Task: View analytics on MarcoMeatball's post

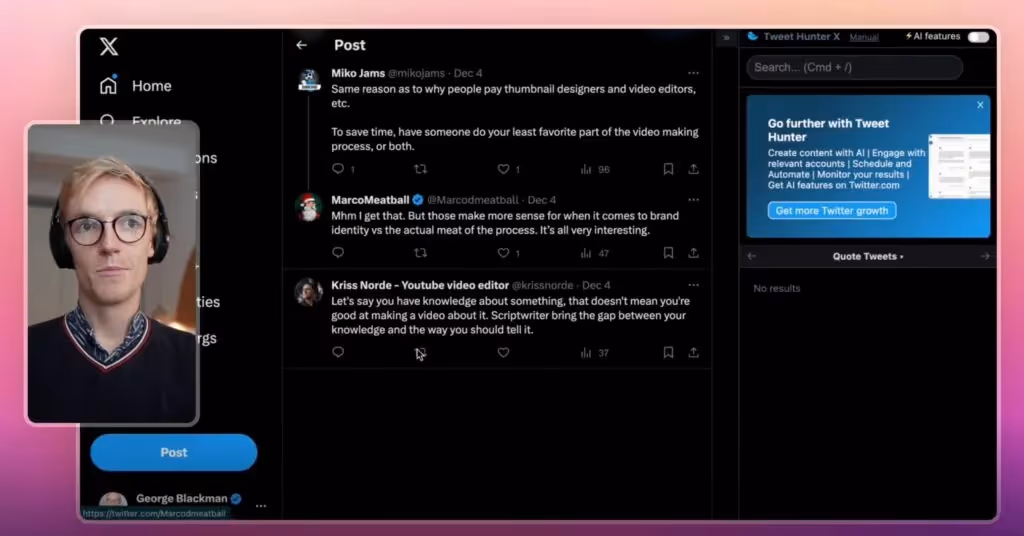Action: [586, 253]
